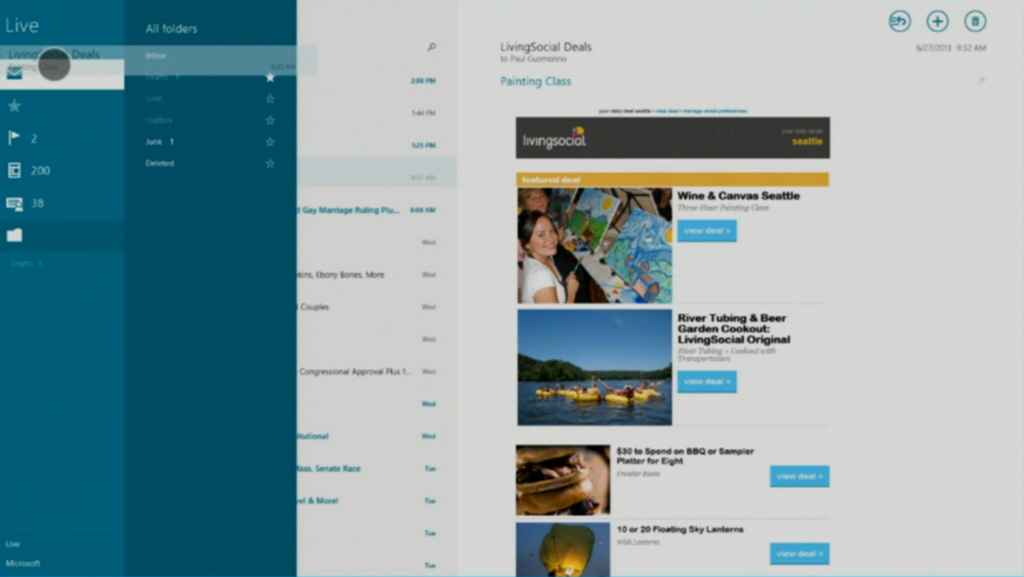Click view deal for Floating Sky Lanterns
Viewport: 1024px width, 577px height.
click(799, 554)
